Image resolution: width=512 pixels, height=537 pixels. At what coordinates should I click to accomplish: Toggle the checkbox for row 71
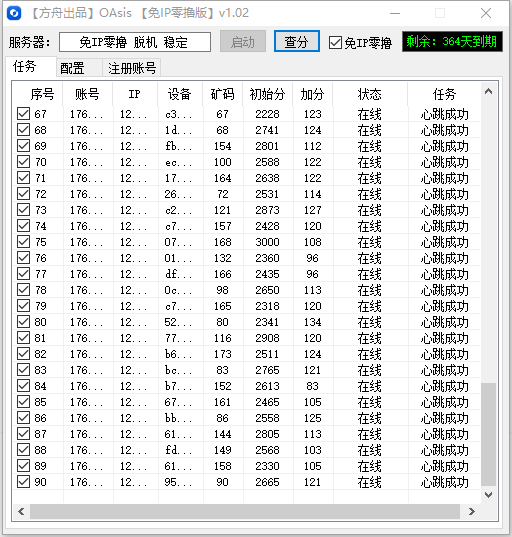[x=23, y=178]
